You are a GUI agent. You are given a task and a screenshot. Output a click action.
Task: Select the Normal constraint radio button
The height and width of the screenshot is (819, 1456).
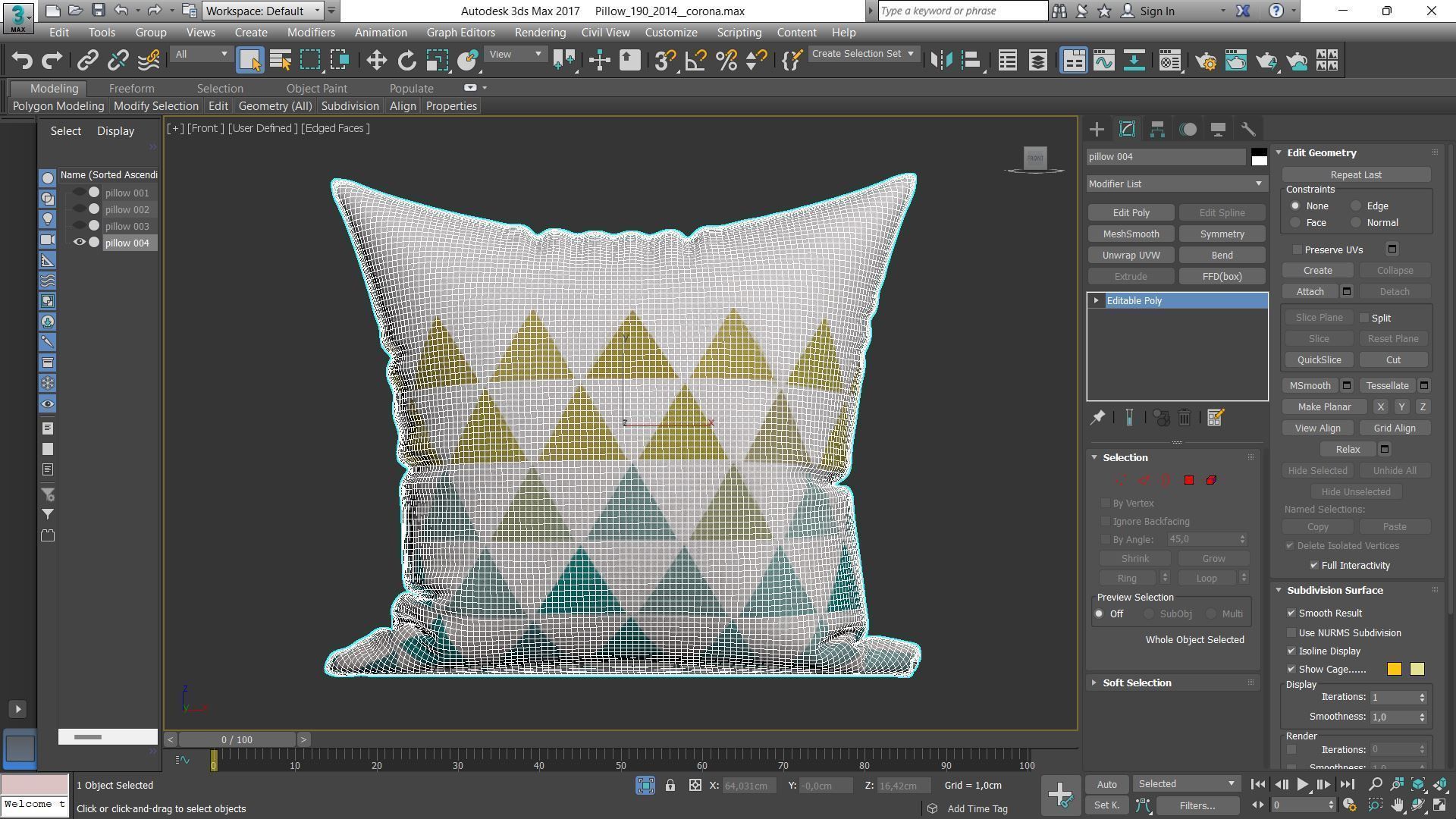[1356, 222]
